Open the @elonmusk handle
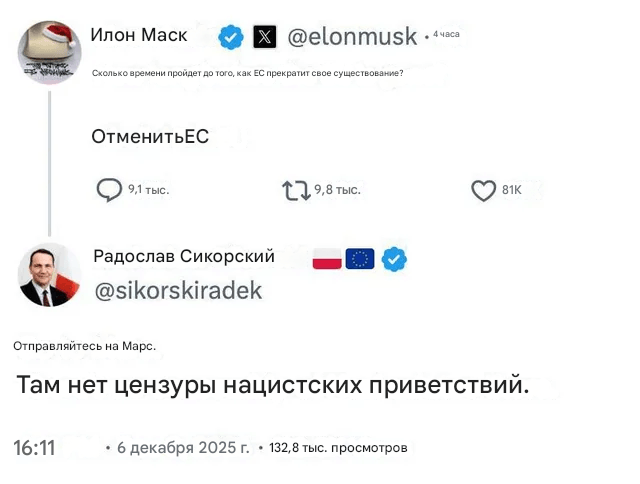The width and height of the screenshot is (640, 484). pos(353,38)
